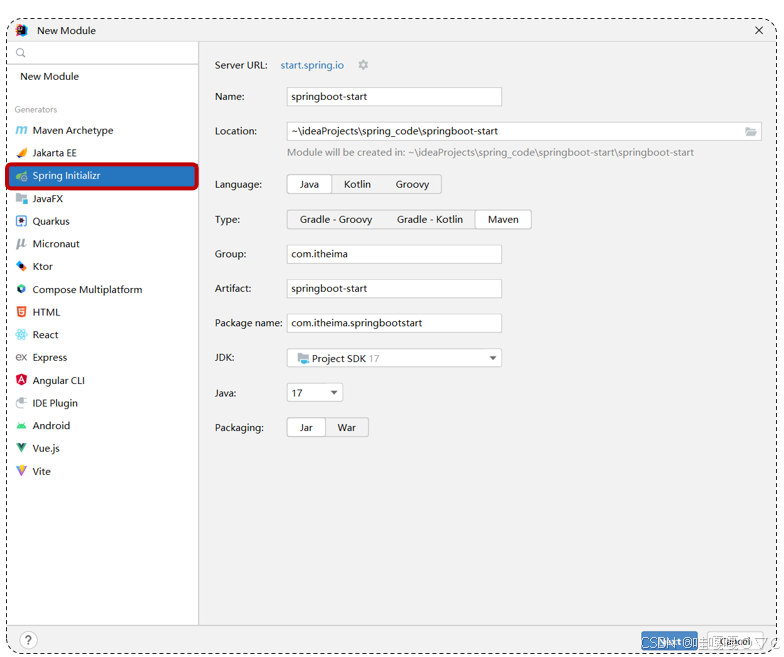
Task: Click the Artifact input field
Action: click(394, 288)
